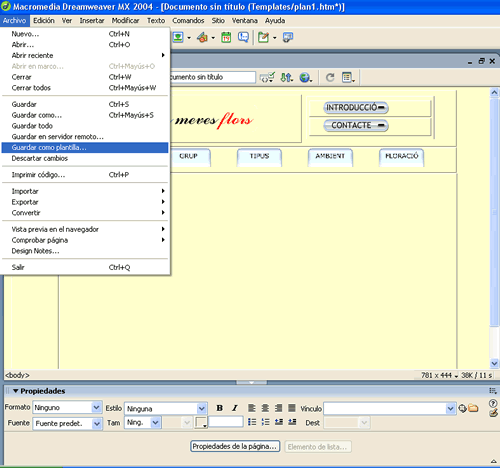
Task: Click the Text Outdent icon
Action: pyautogui.click(x=279, y=422)
